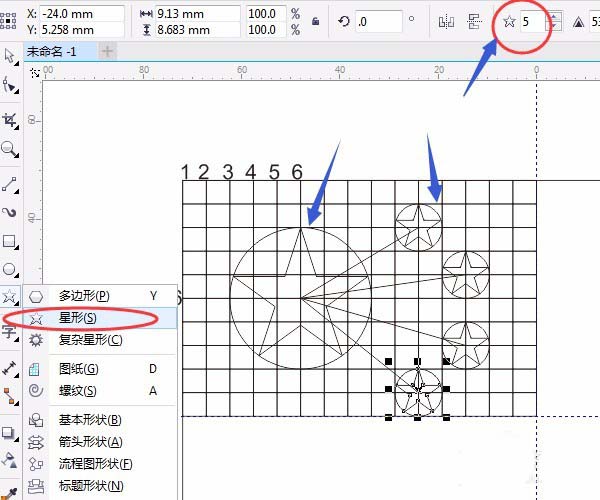This screenshot has height=500, width=600.
Task: Click the sharpness triangle icon
Action: point(579,23)
